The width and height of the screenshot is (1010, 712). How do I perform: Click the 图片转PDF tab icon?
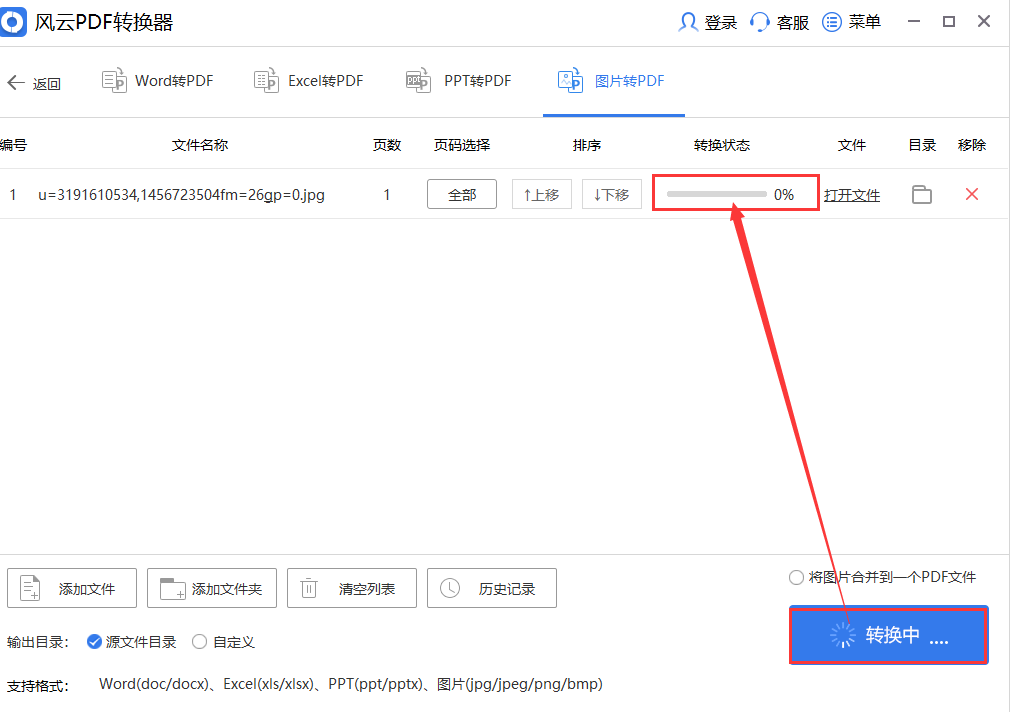tap(569, 80)
